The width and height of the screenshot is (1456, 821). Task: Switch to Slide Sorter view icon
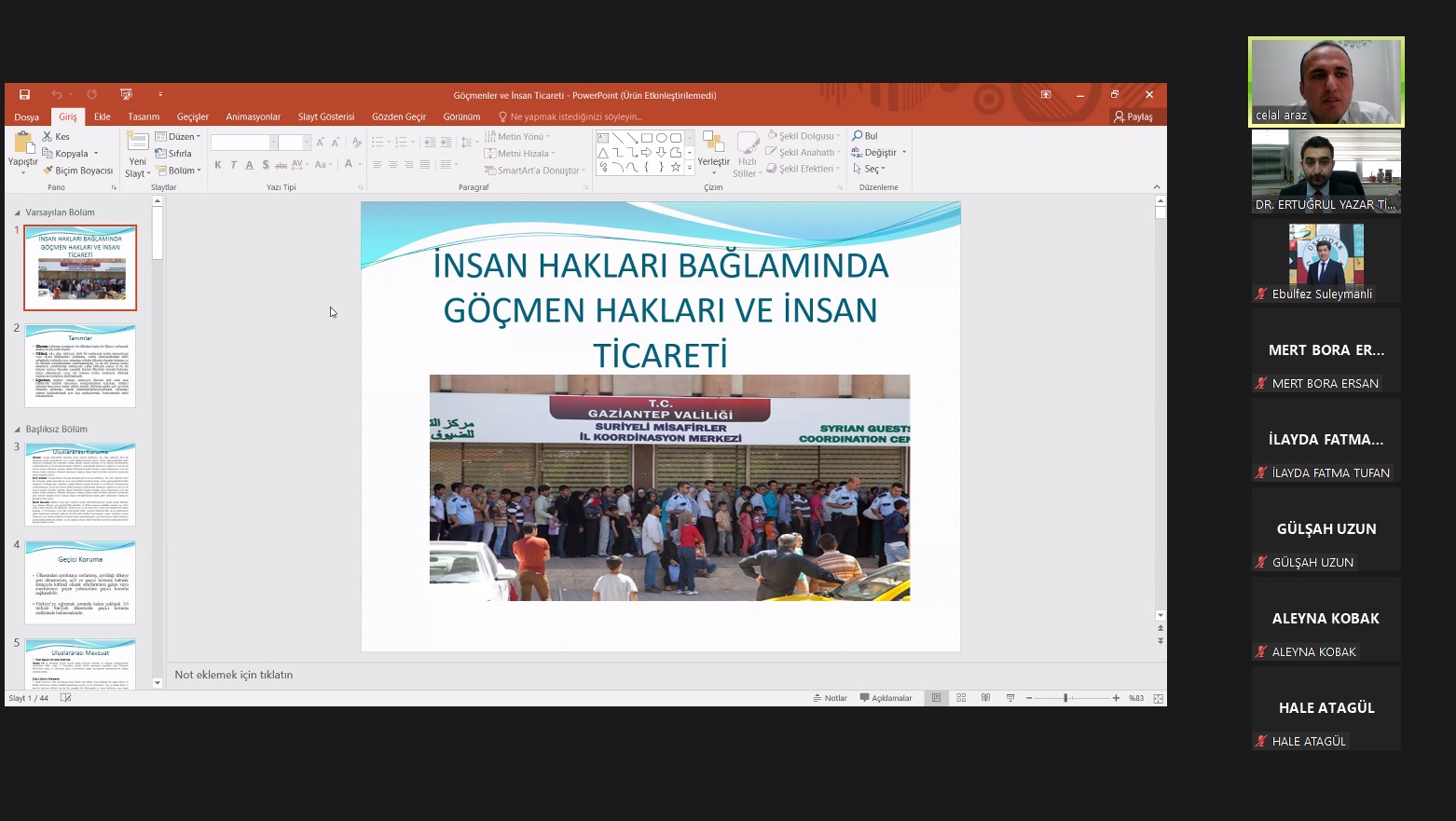[961, 698]
